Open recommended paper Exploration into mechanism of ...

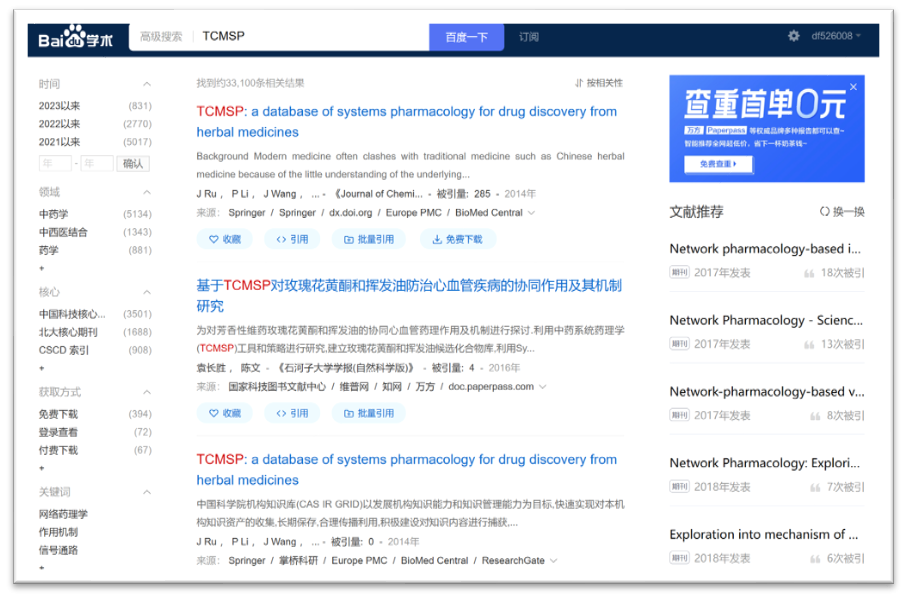[x=764, y=535]
